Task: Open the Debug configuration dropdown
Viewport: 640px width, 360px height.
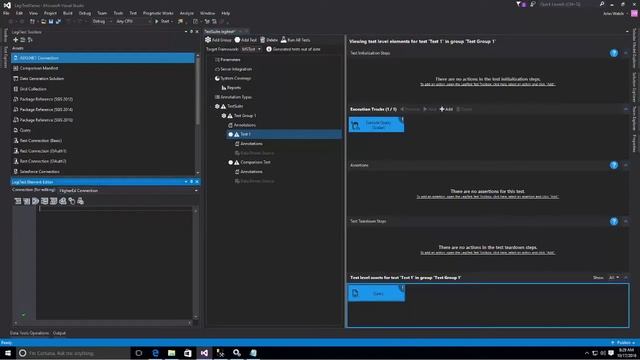Action: point(101,21)
